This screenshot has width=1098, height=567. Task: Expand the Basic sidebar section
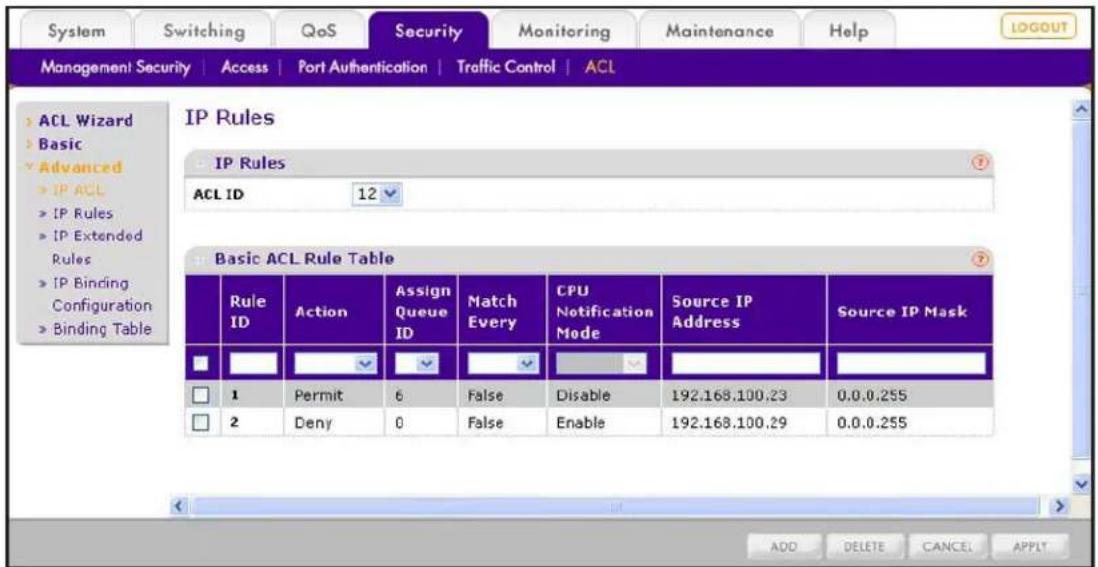[x=61, y=144]
